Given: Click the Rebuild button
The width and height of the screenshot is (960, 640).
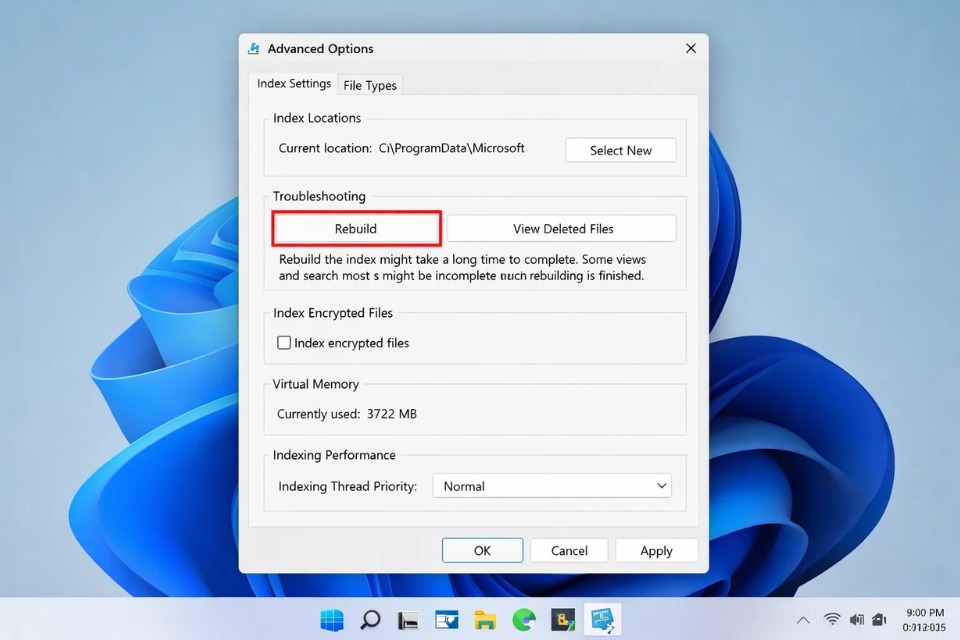Looking at the screenshot, I should pyautogui.click(x=355, y=228).
